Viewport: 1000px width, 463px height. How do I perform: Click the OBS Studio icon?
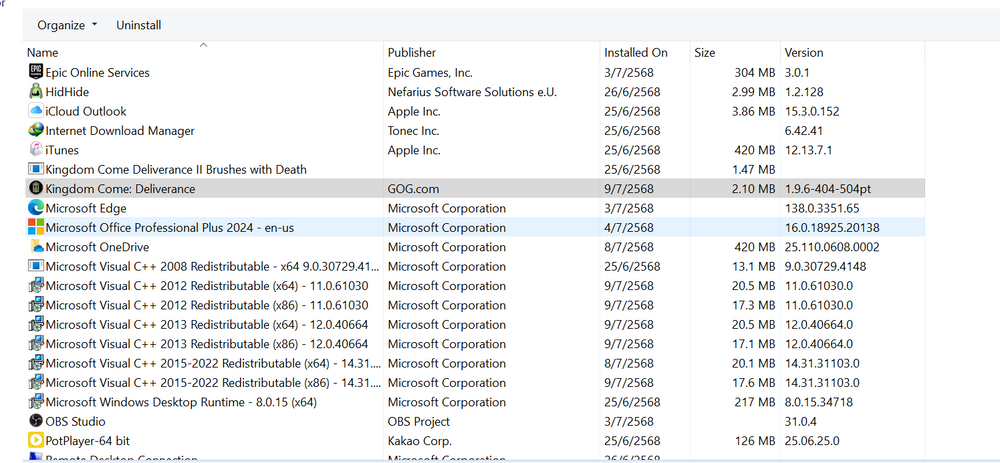click(x=36, y=422)
